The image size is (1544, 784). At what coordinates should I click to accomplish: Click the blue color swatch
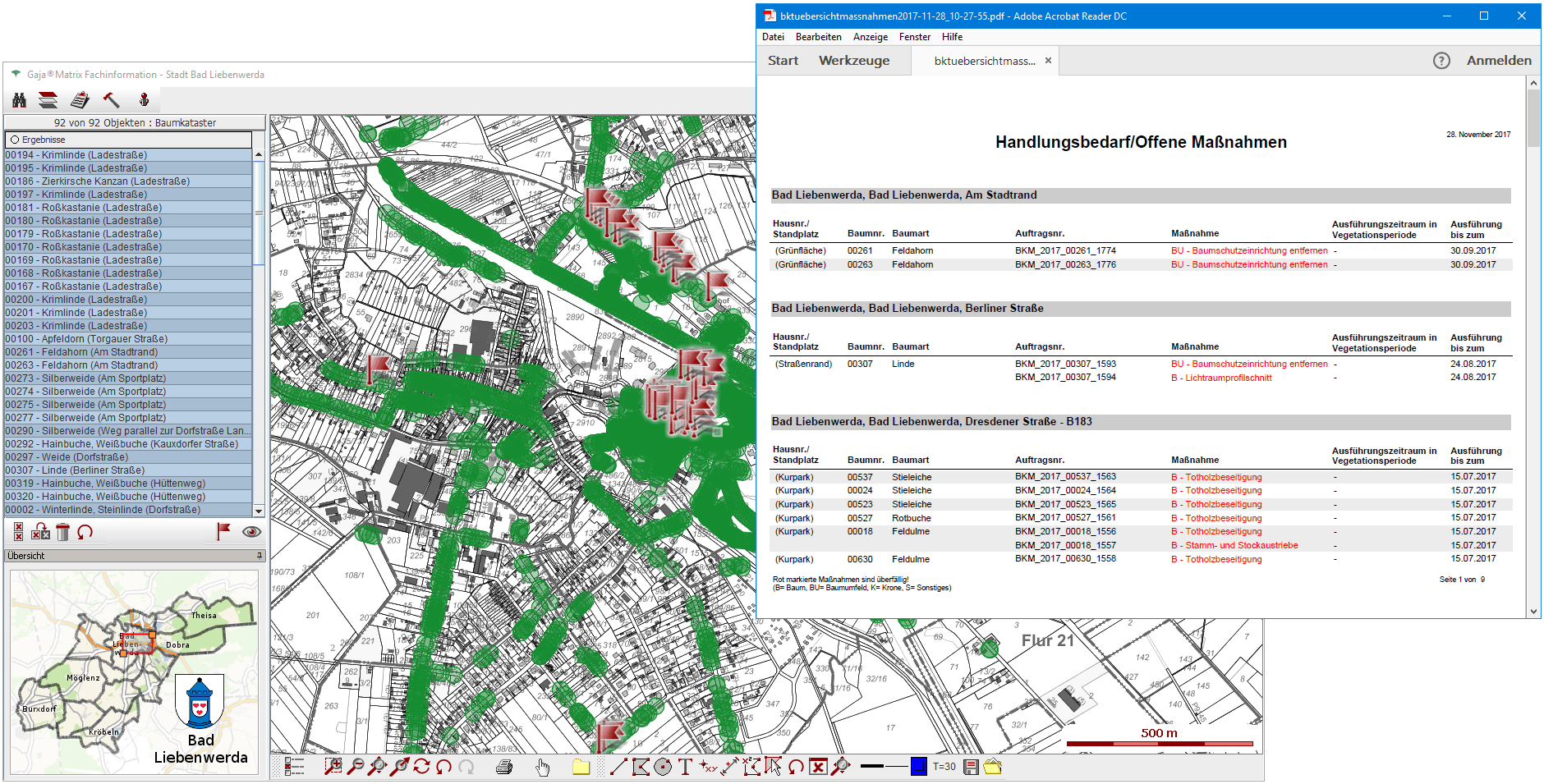coord(918,767)
